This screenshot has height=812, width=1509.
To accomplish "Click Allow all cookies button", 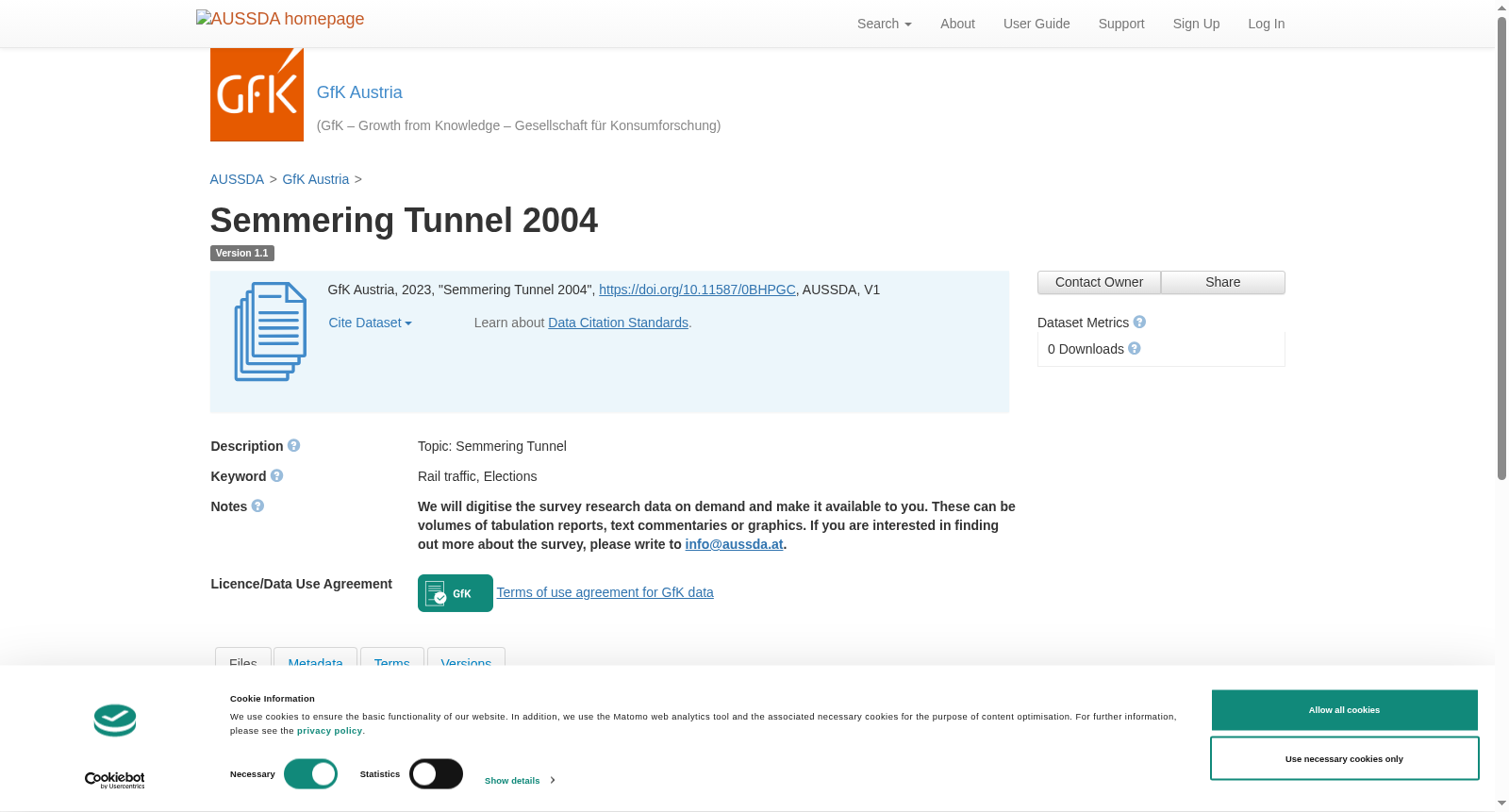I will 1344,710.
